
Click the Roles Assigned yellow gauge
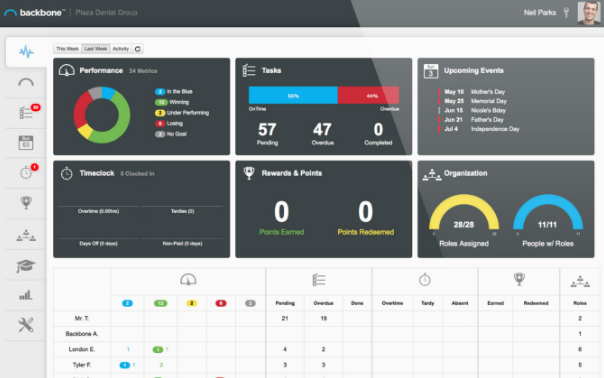pyautogui.click(x=464, y=213)
